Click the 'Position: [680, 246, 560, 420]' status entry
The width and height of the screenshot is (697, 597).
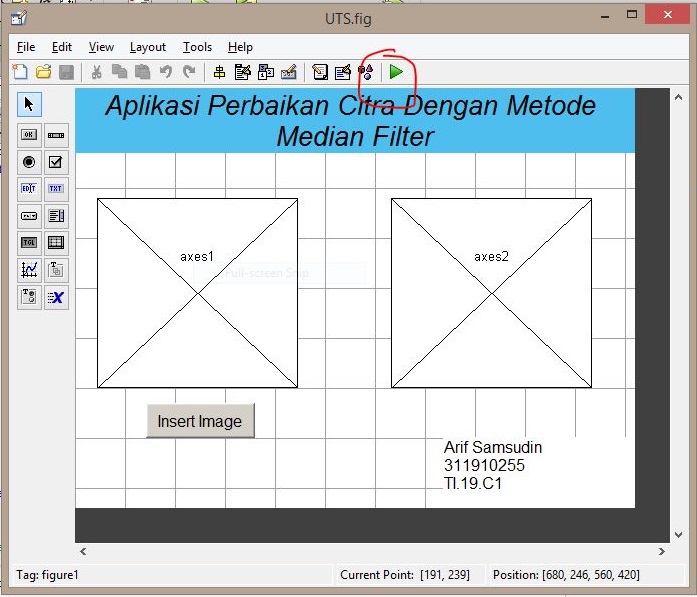pos(566,575)
